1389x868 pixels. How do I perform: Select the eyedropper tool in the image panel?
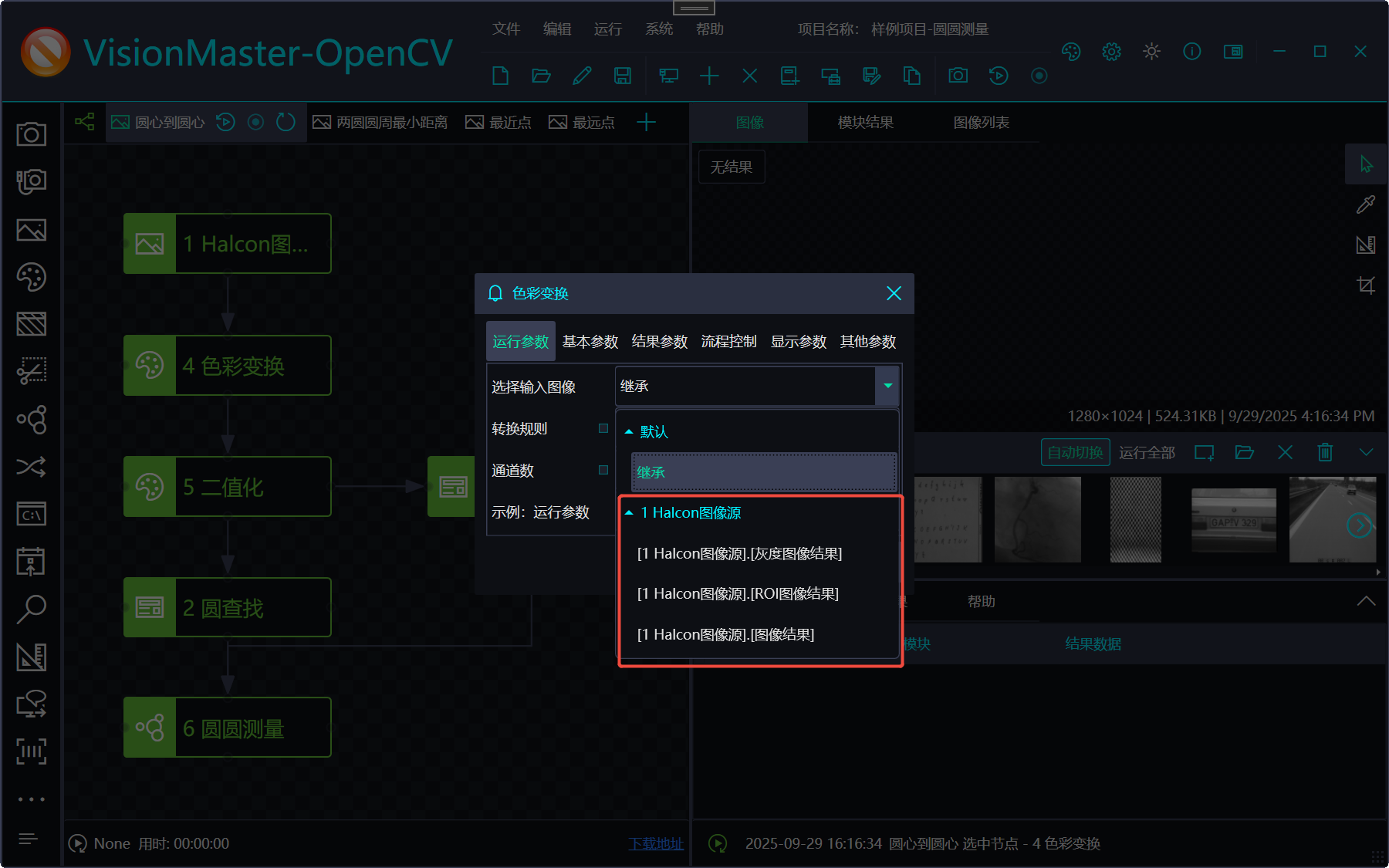tap(1366, 204)
